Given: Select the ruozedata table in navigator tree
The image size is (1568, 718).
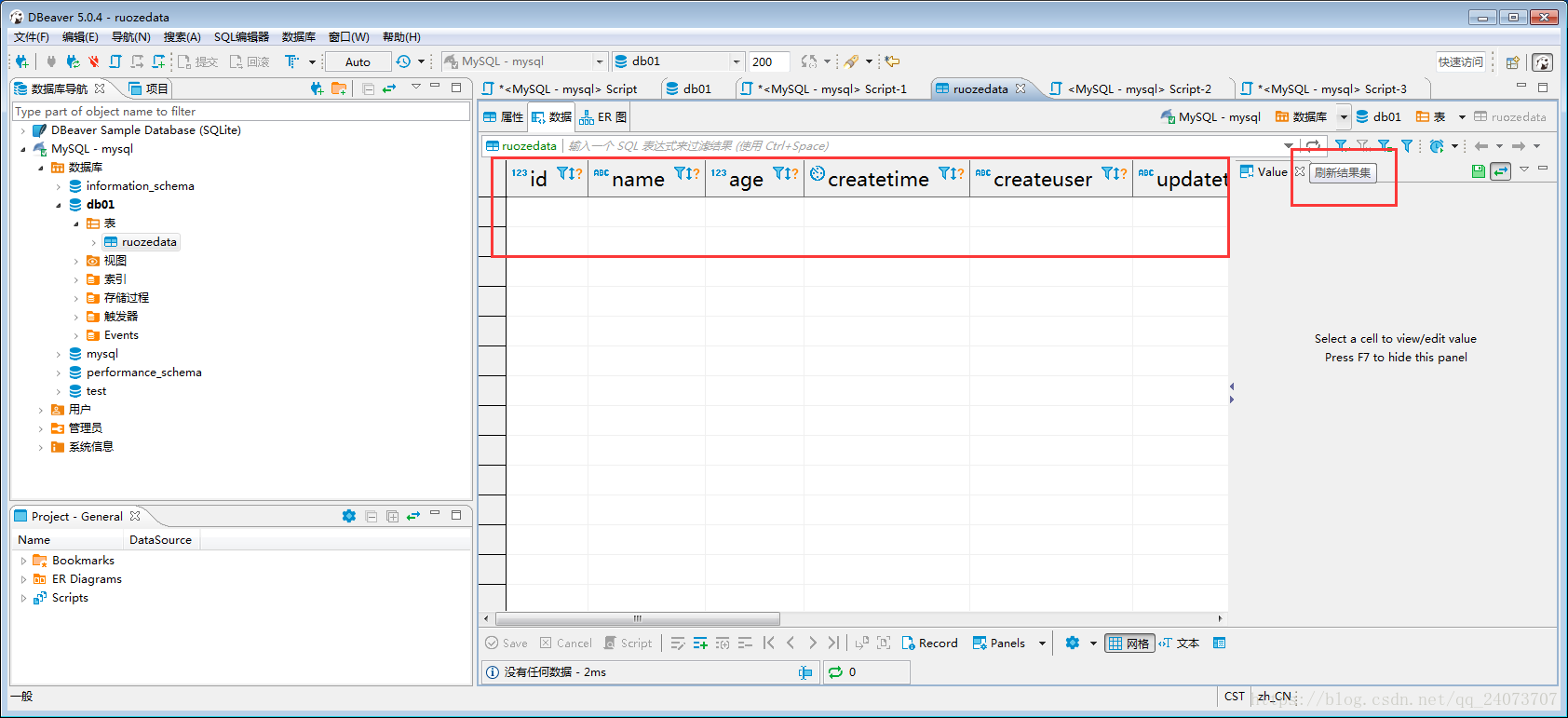Looking at the screenshot, I should point(141,242).
